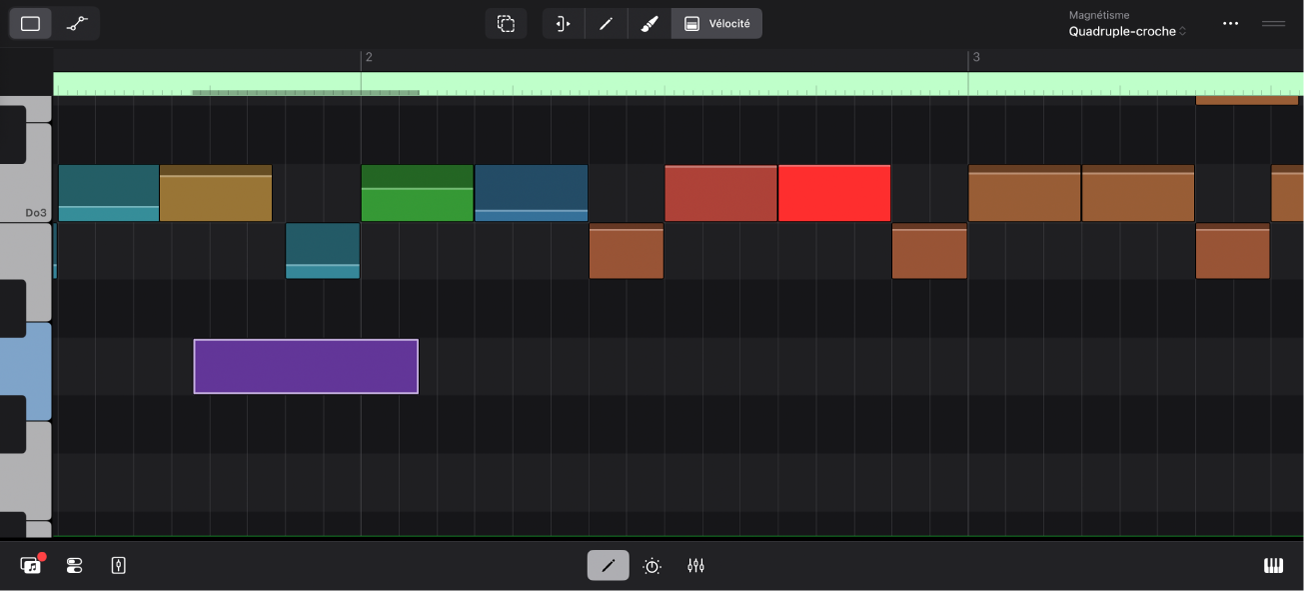Select the trim tool in toolbar
Image resolution: width=1306 pixels, height=591 pixels.
[x=563, y=24]
